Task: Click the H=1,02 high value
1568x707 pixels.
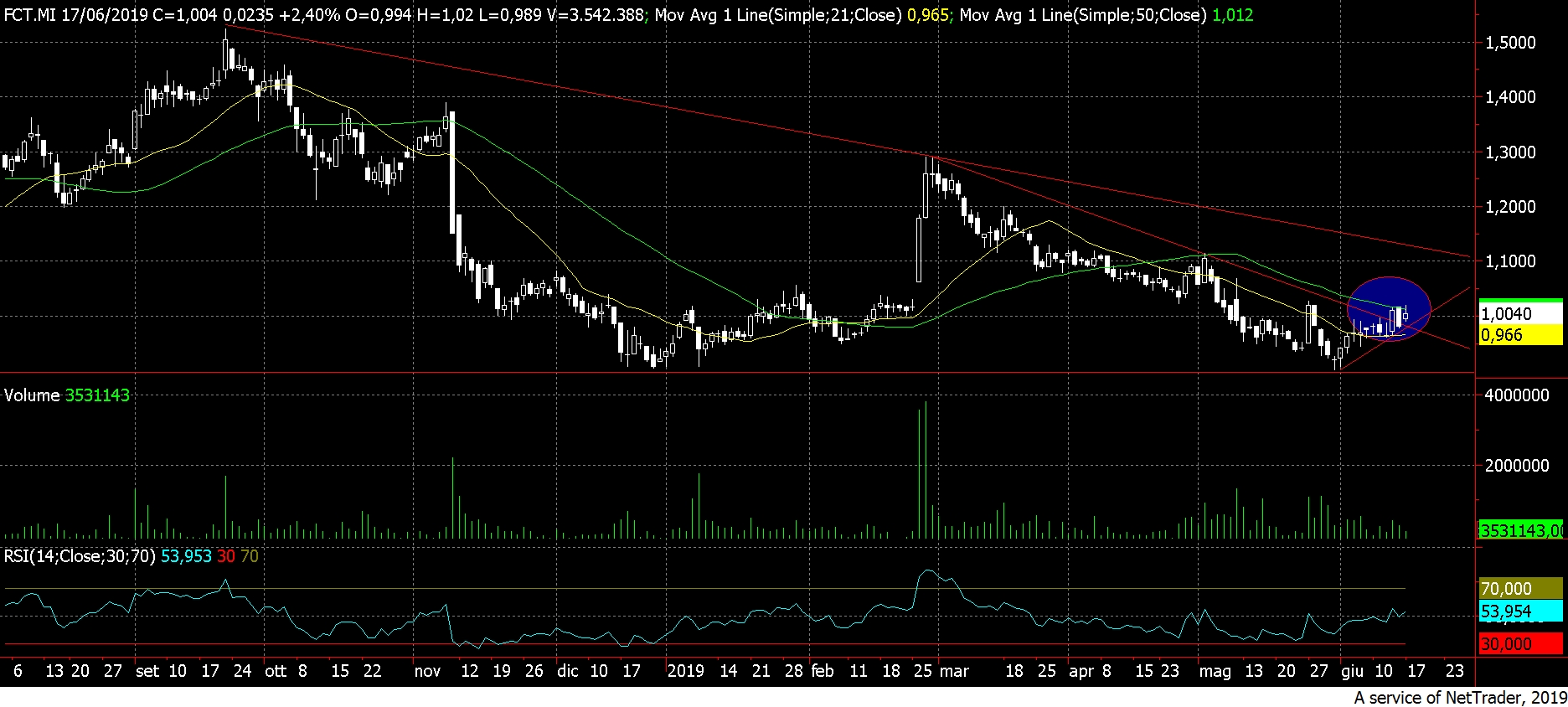Action: [446, 15]
